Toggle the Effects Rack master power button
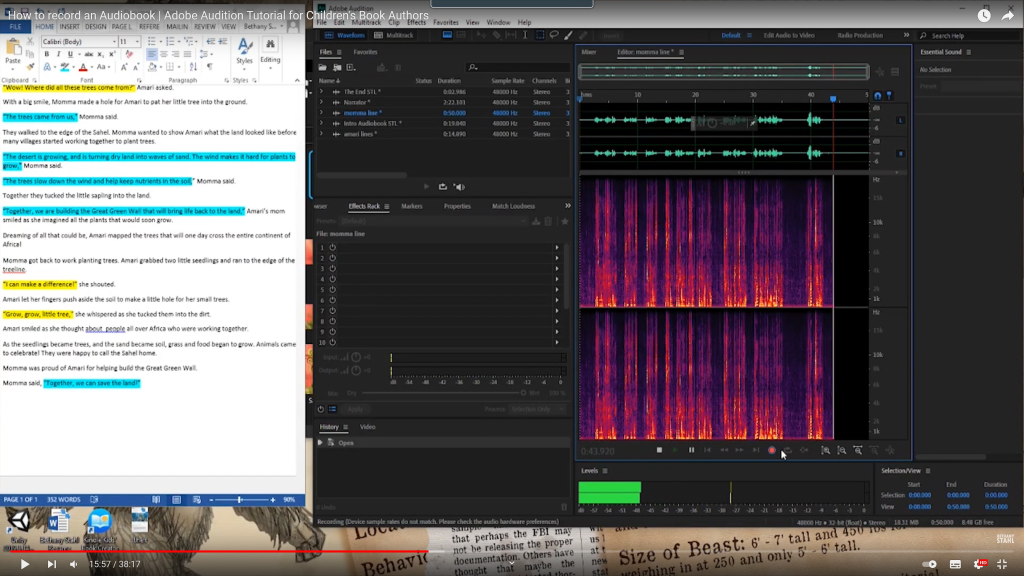 tap(321, 409)
